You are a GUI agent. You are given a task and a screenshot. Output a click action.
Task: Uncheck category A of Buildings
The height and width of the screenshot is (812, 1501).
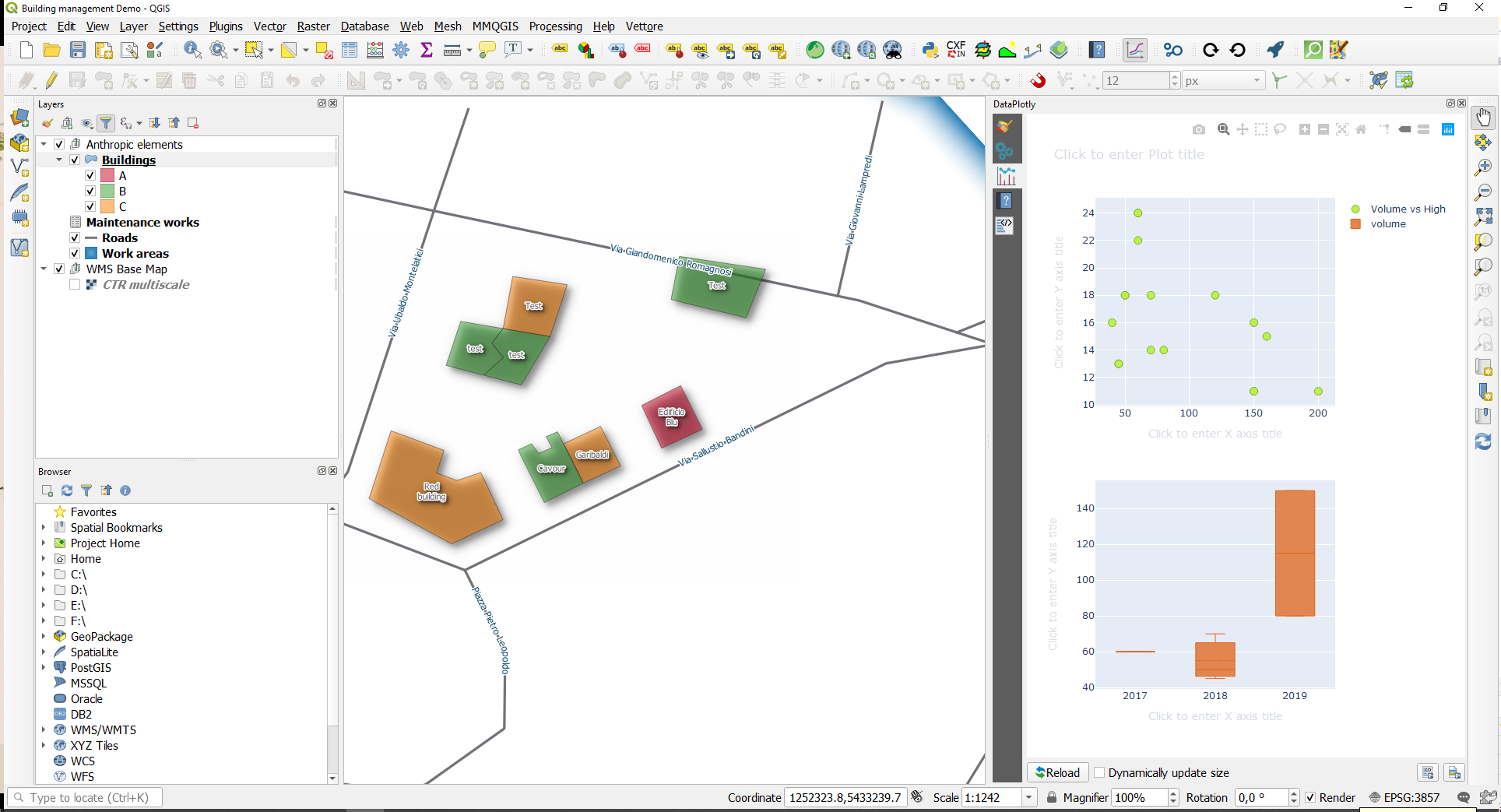90,175
